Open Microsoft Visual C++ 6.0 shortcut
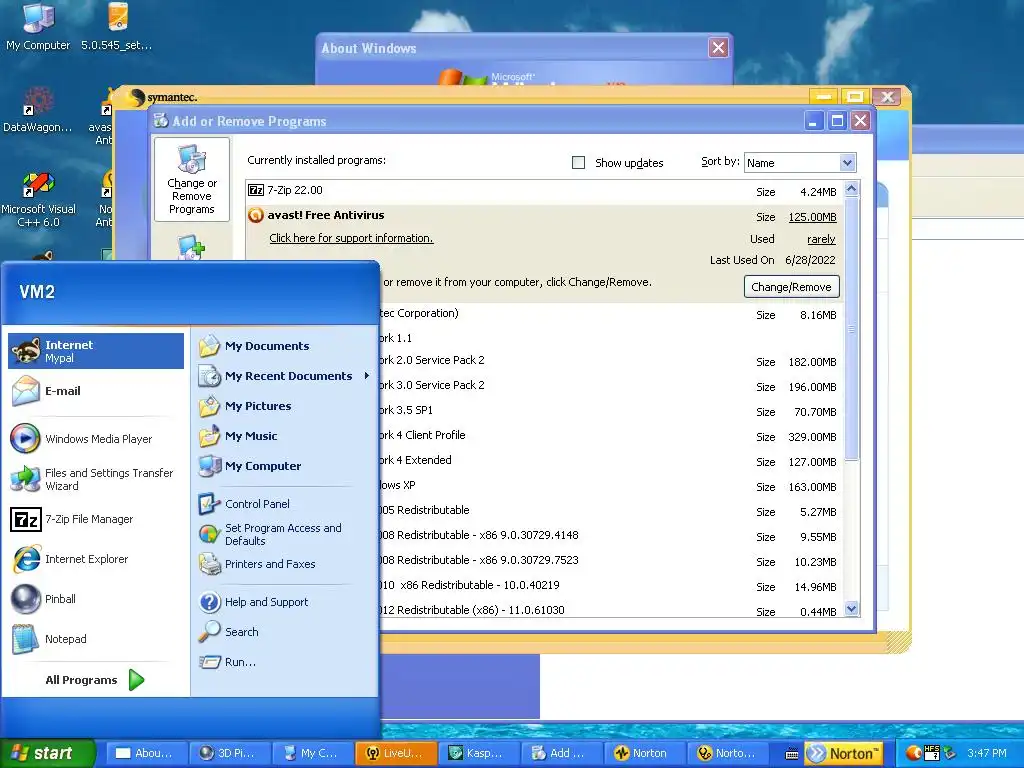This screenshot has height=768, width=1024. coord(39,199)
